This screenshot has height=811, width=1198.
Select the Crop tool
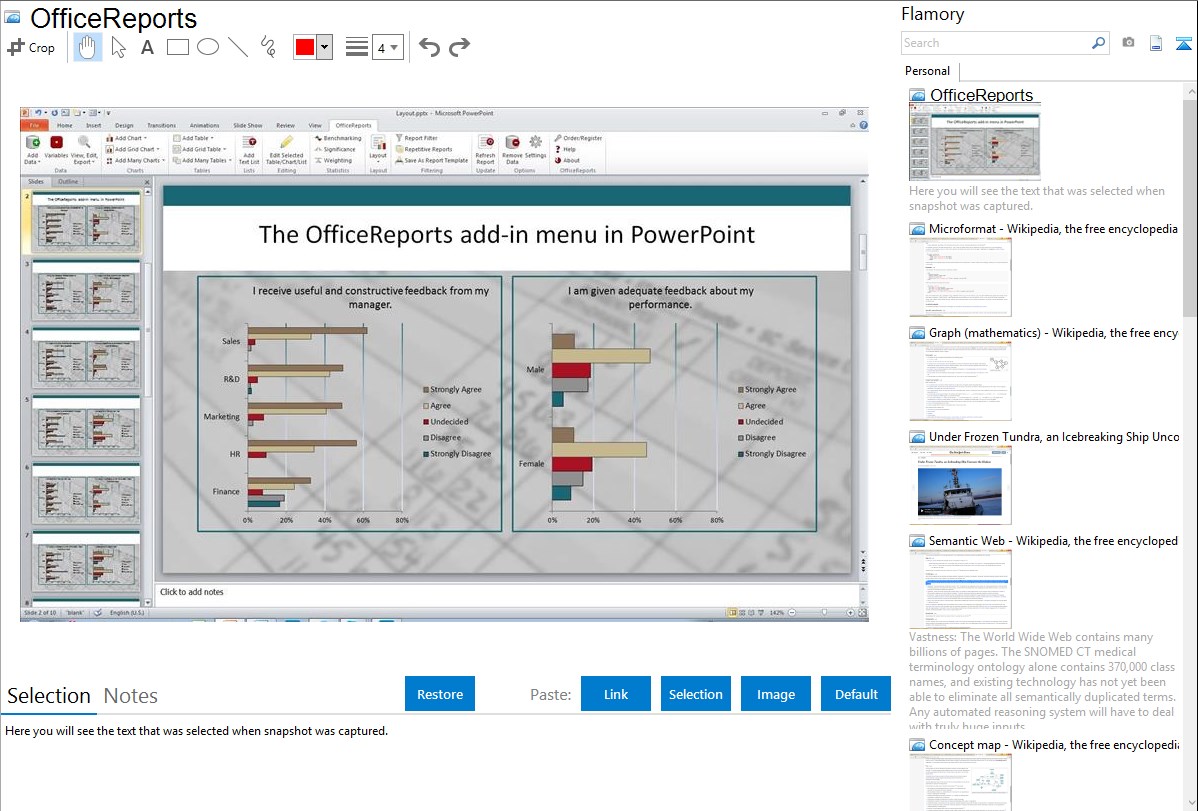31,47
